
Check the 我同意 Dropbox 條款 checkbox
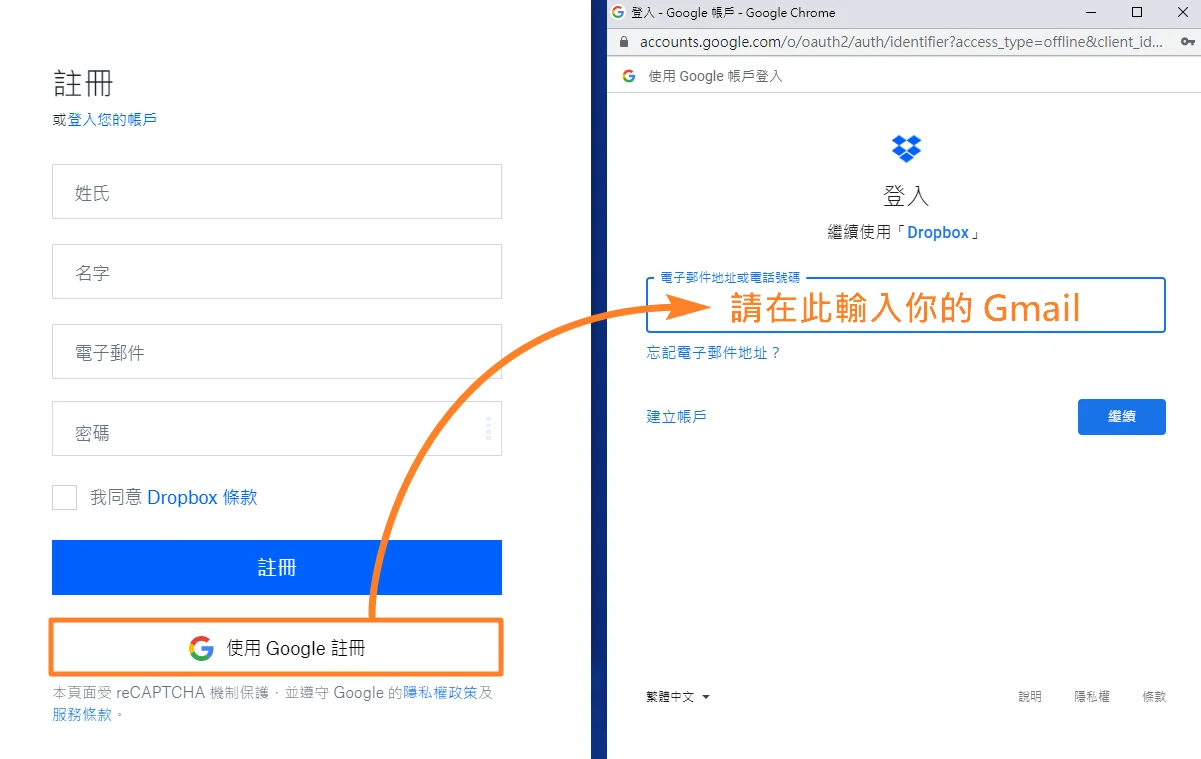point(64,497)
